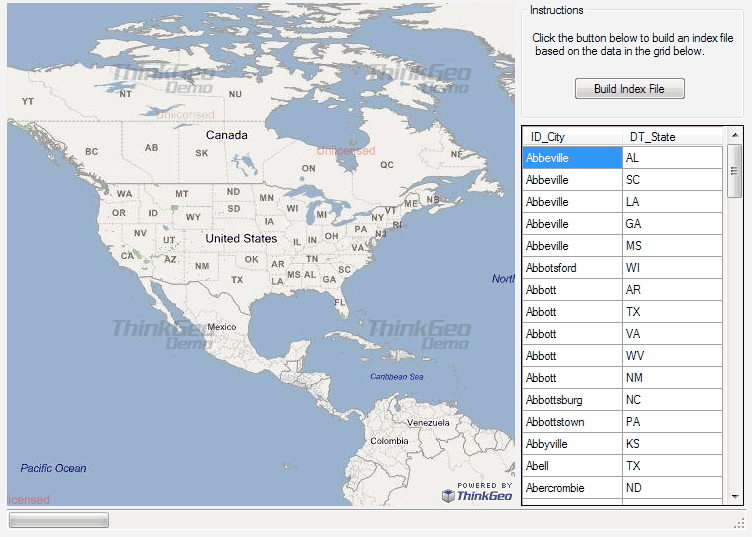Click the Canada label on map

[227, 135]
